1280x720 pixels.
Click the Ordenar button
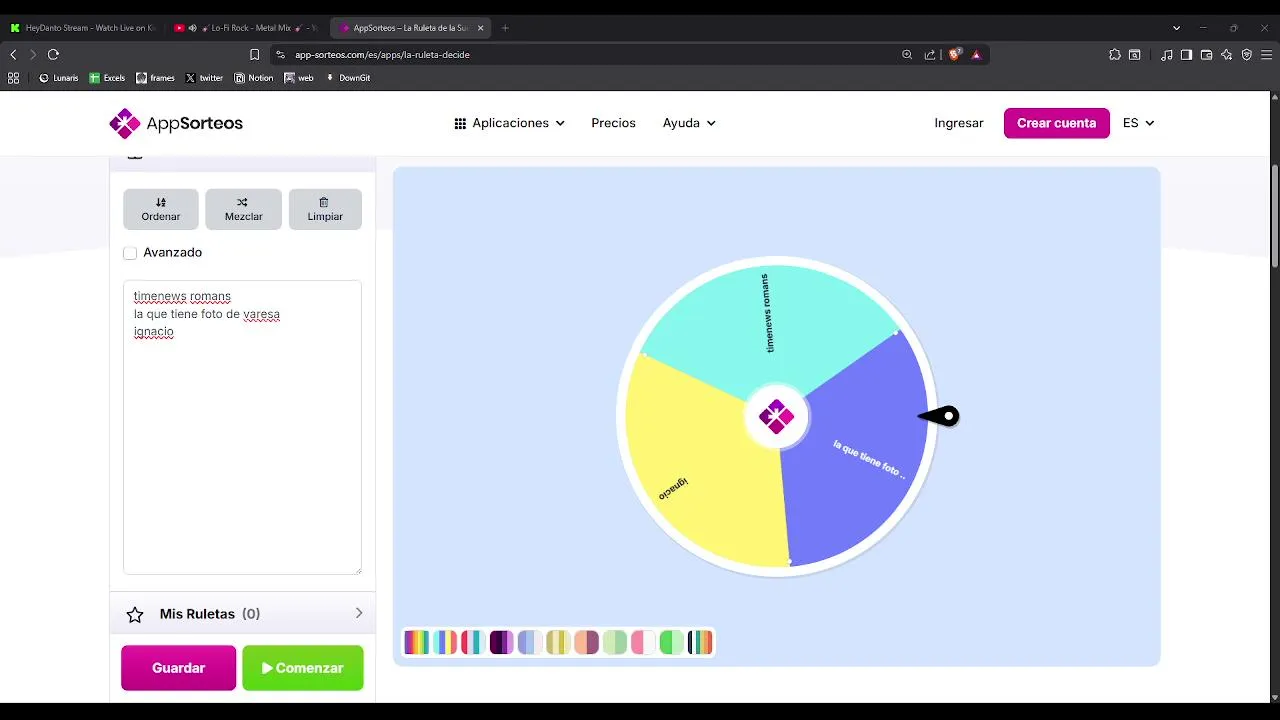161,209
